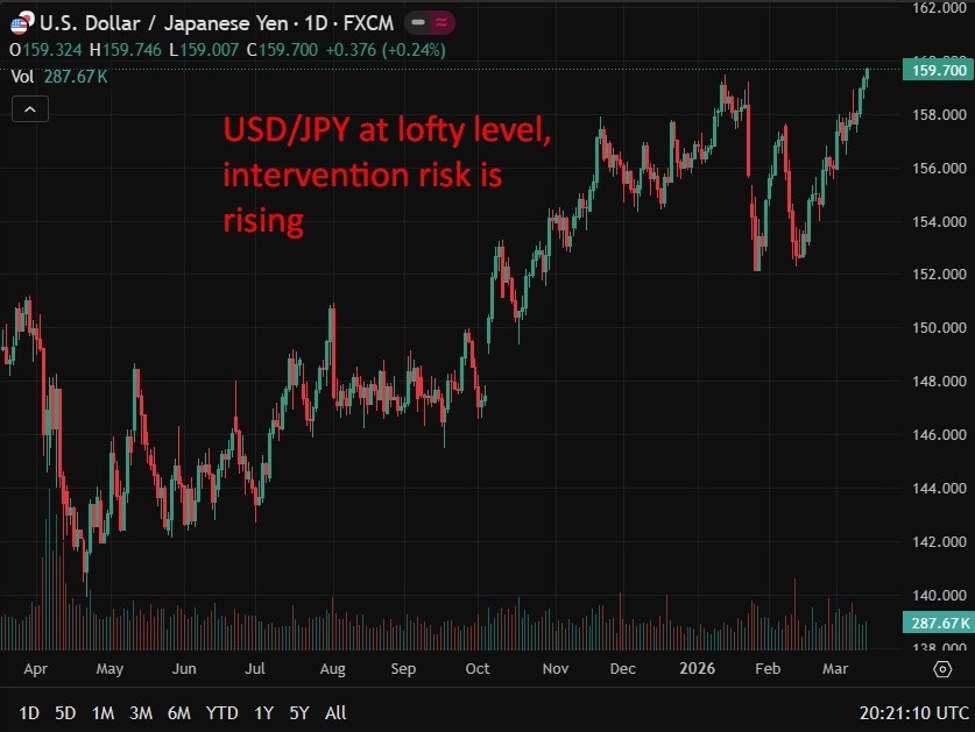Show year-to-date with YTD button
975x732 pixels.
click(222, 713)
